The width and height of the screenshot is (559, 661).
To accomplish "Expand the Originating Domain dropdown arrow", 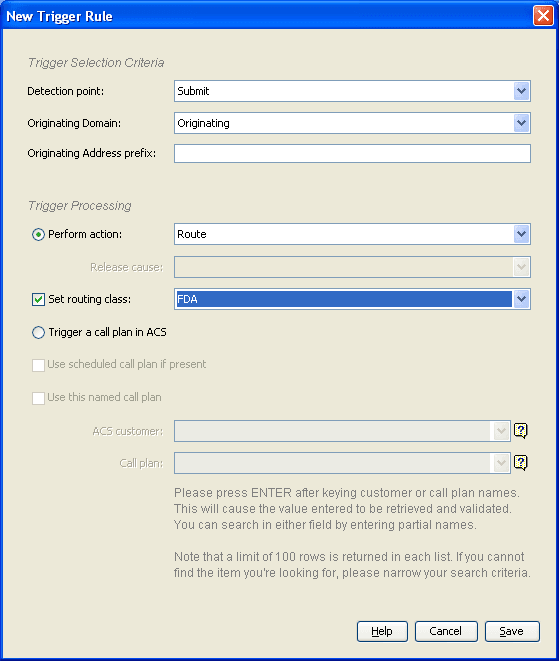I will [x=521, y=123].
